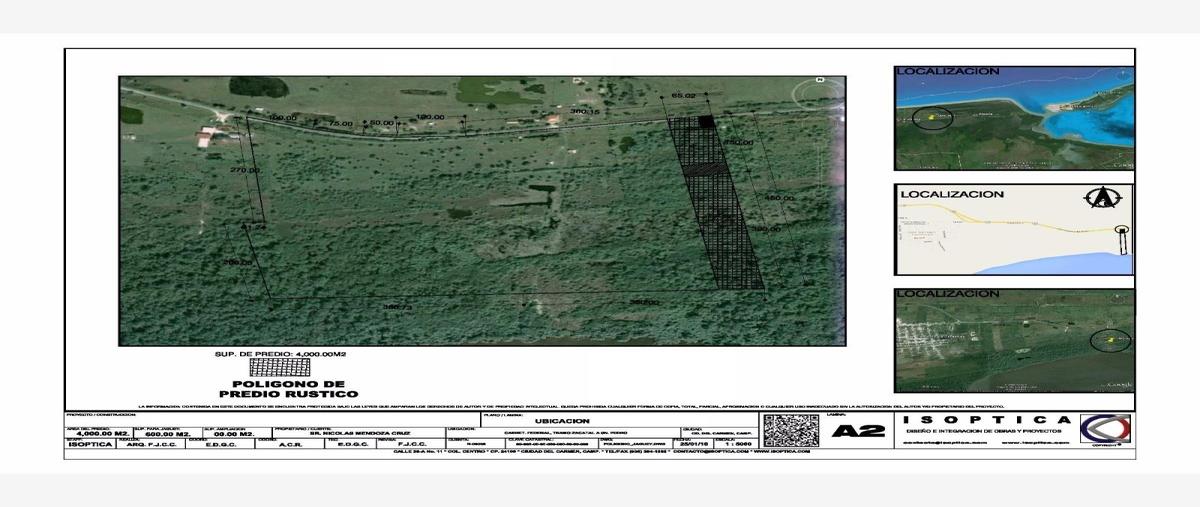
Task: Click the circled marker in the bottom localization map
Action: 1110,341
